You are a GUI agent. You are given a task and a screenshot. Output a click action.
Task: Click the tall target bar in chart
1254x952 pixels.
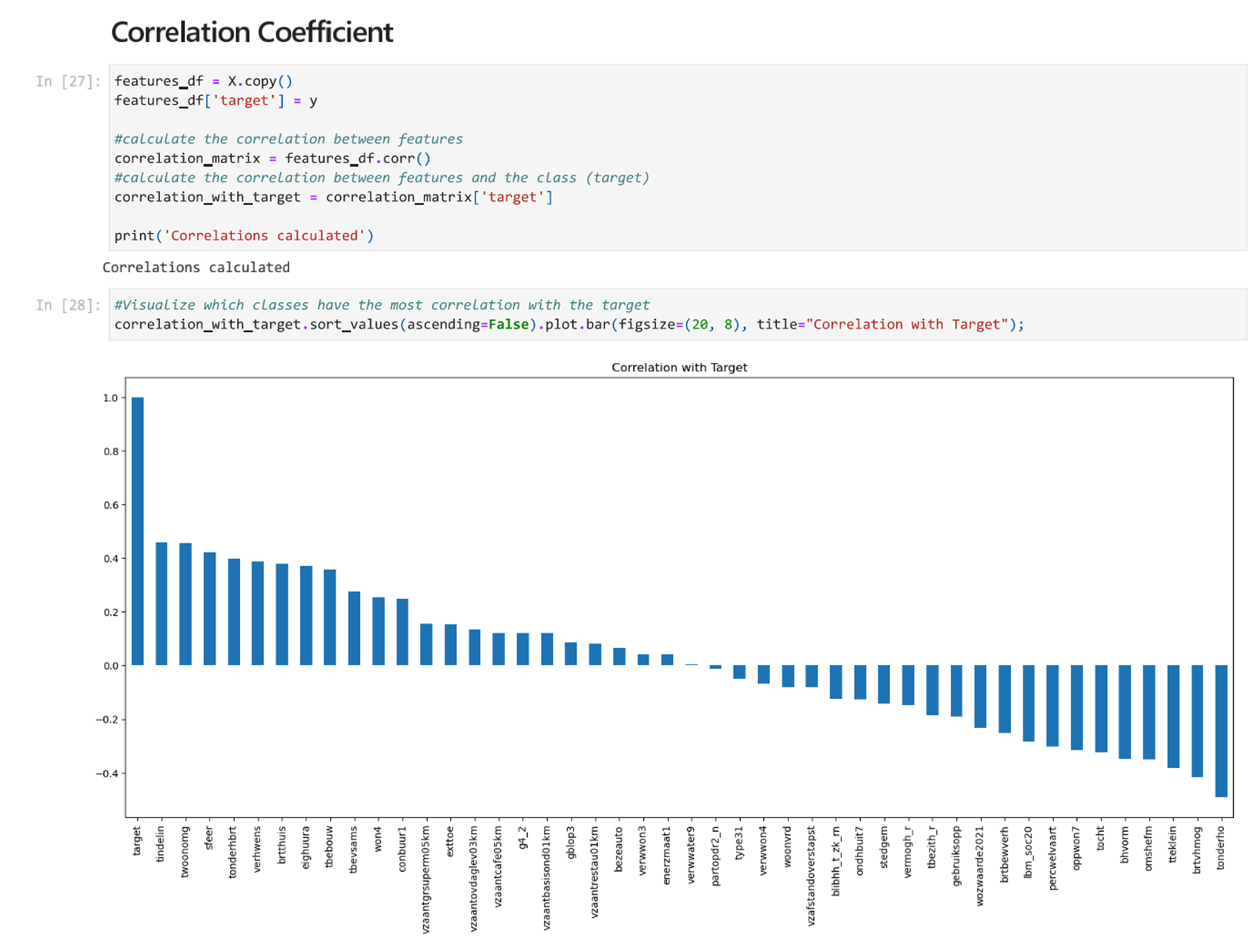(x=137, y=531)
